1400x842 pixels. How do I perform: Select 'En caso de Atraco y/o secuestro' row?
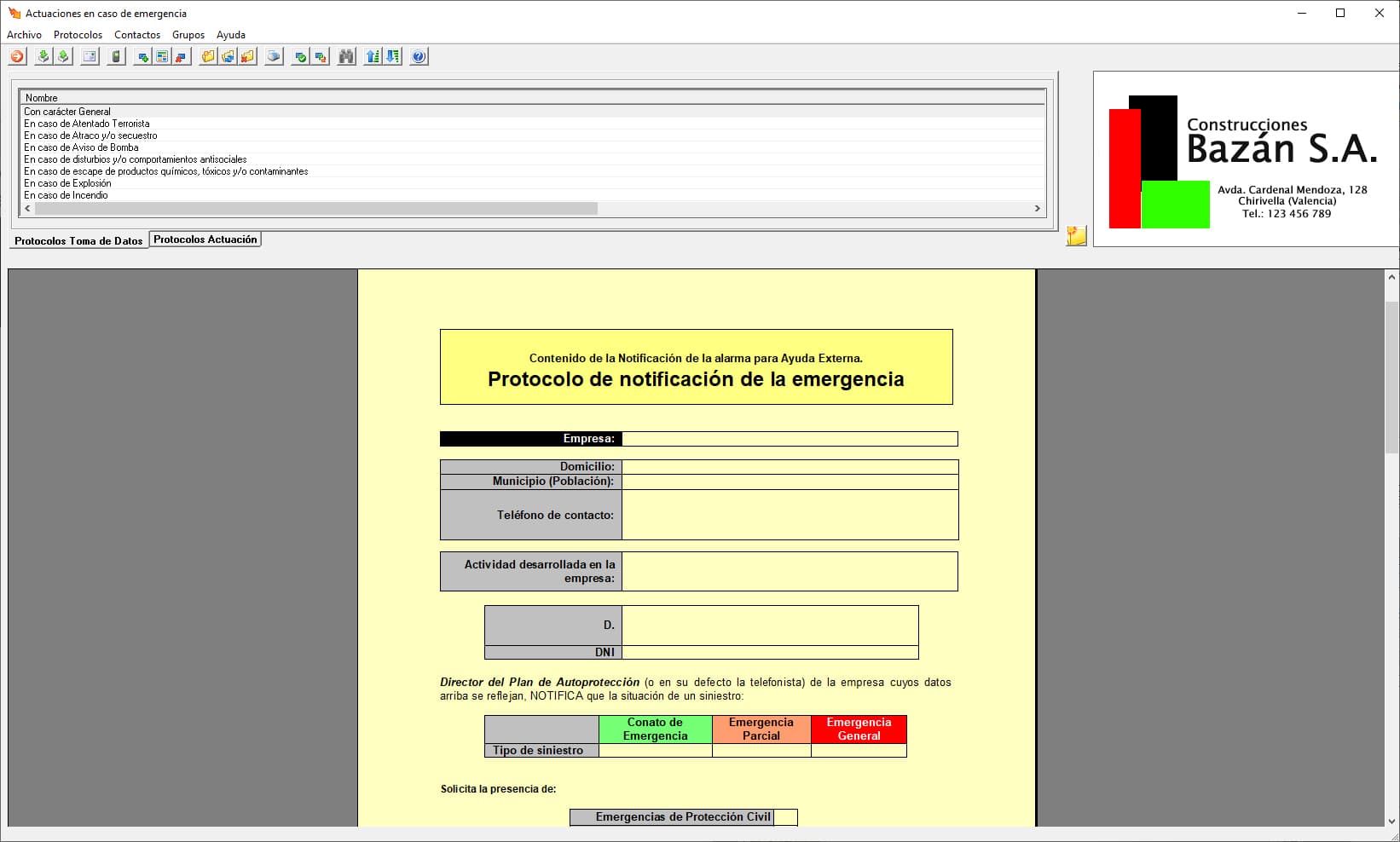tap(532, 136)
